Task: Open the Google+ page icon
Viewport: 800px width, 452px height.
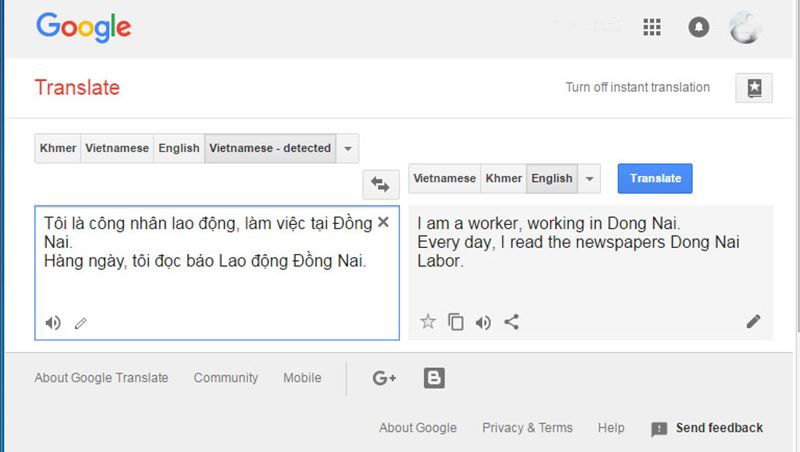Action: click(x=384, y=378)
